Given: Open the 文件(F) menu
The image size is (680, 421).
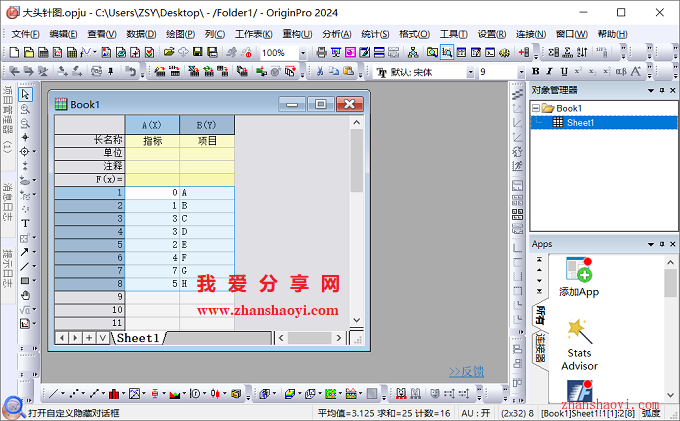Looking at the screenshot, I should coord(25,34).
